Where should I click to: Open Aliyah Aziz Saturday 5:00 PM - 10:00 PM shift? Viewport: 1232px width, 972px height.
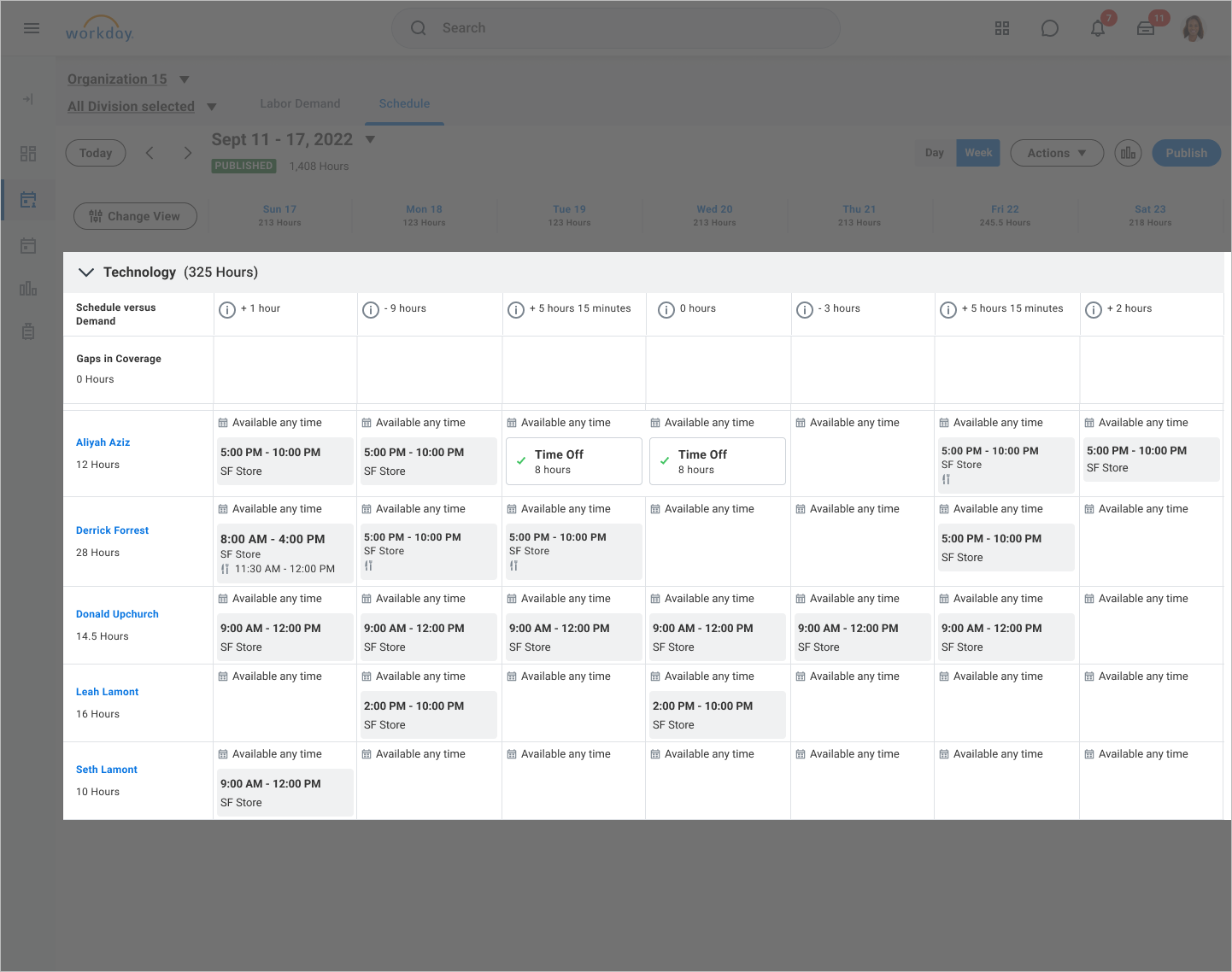(1152, 460)
